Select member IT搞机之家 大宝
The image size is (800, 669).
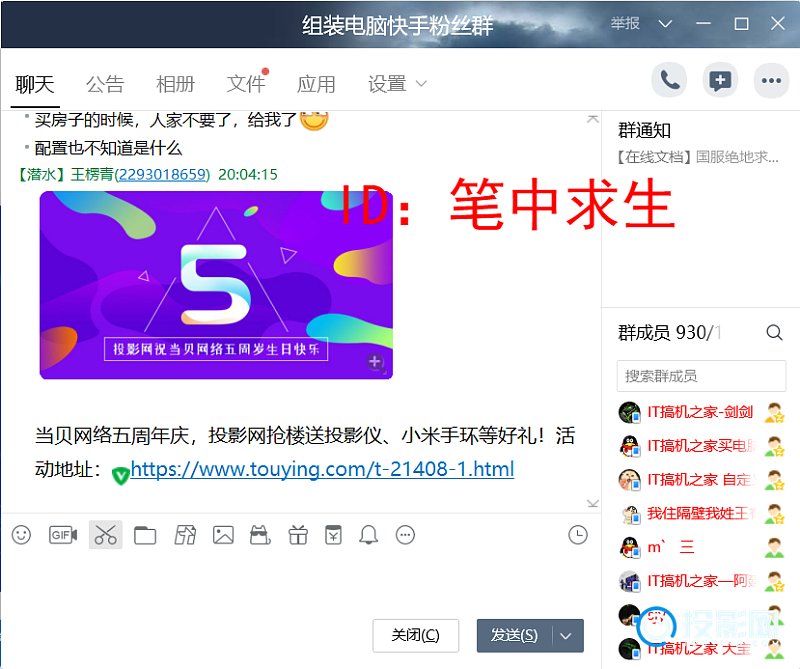coord(701,649)
